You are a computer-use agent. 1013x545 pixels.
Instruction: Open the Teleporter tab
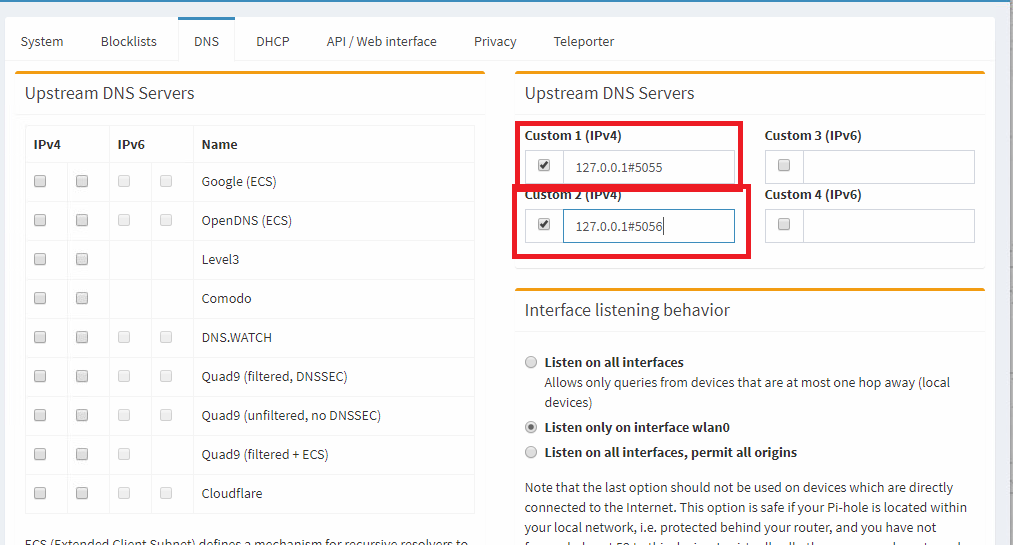584,41
